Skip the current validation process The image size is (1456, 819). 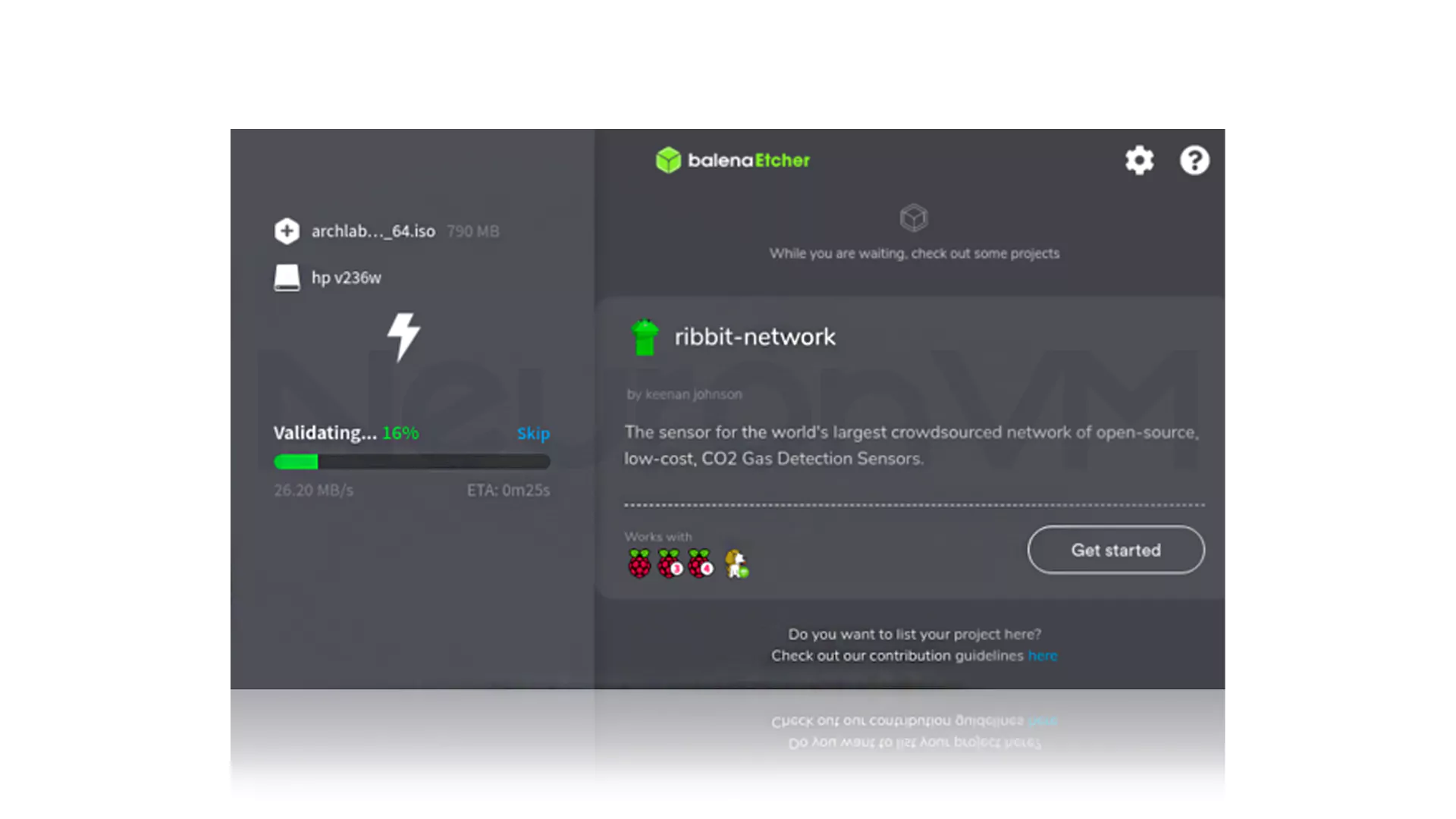[533, 432]
